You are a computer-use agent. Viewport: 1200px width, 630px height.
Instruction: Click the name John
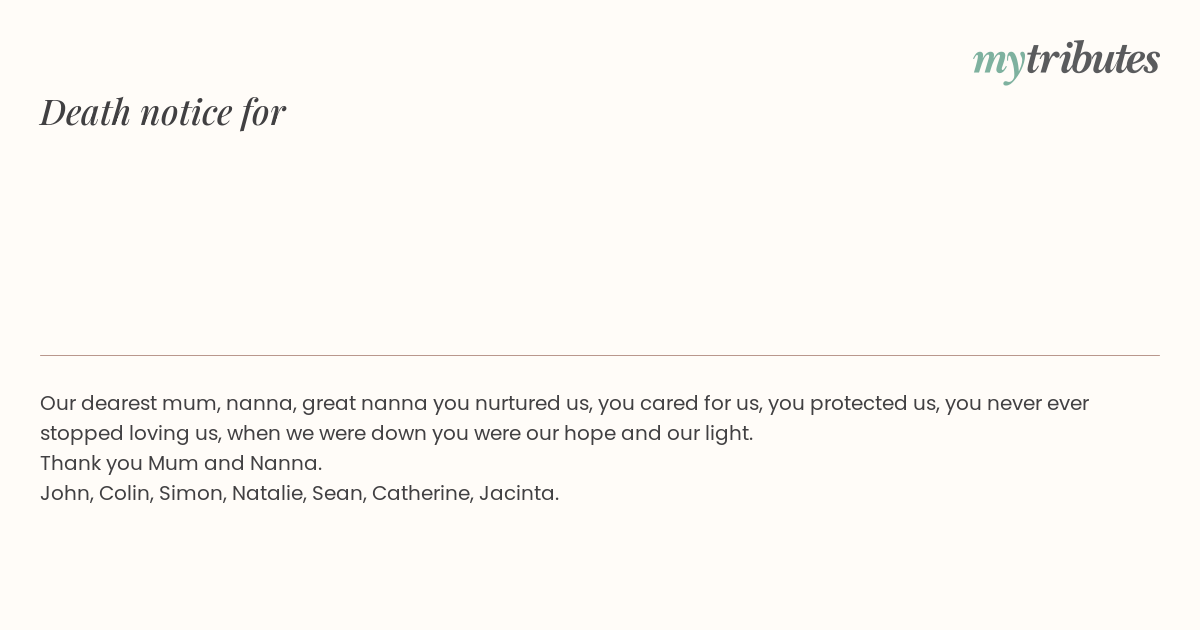click(x=64, y=493)
